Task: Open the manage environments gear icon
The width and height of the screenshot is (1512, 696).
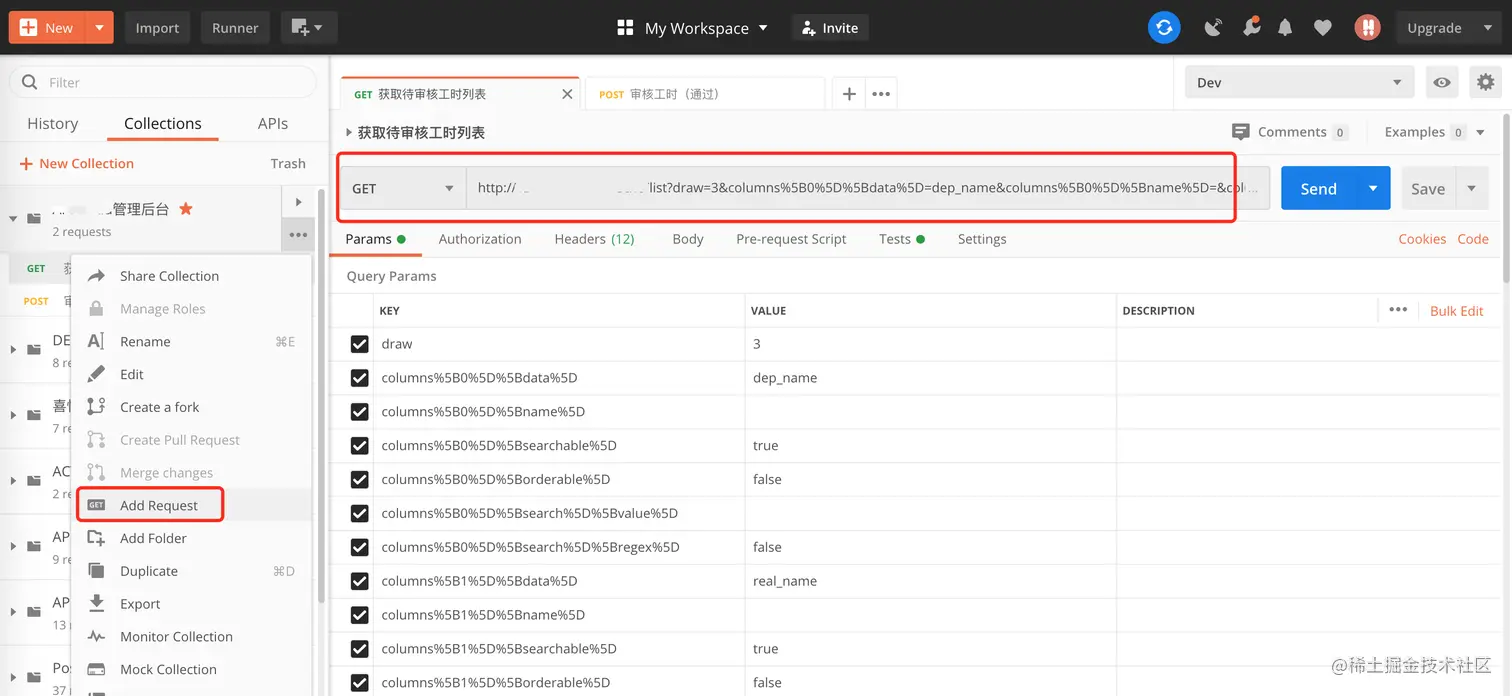Action: tap(1485, 83)
